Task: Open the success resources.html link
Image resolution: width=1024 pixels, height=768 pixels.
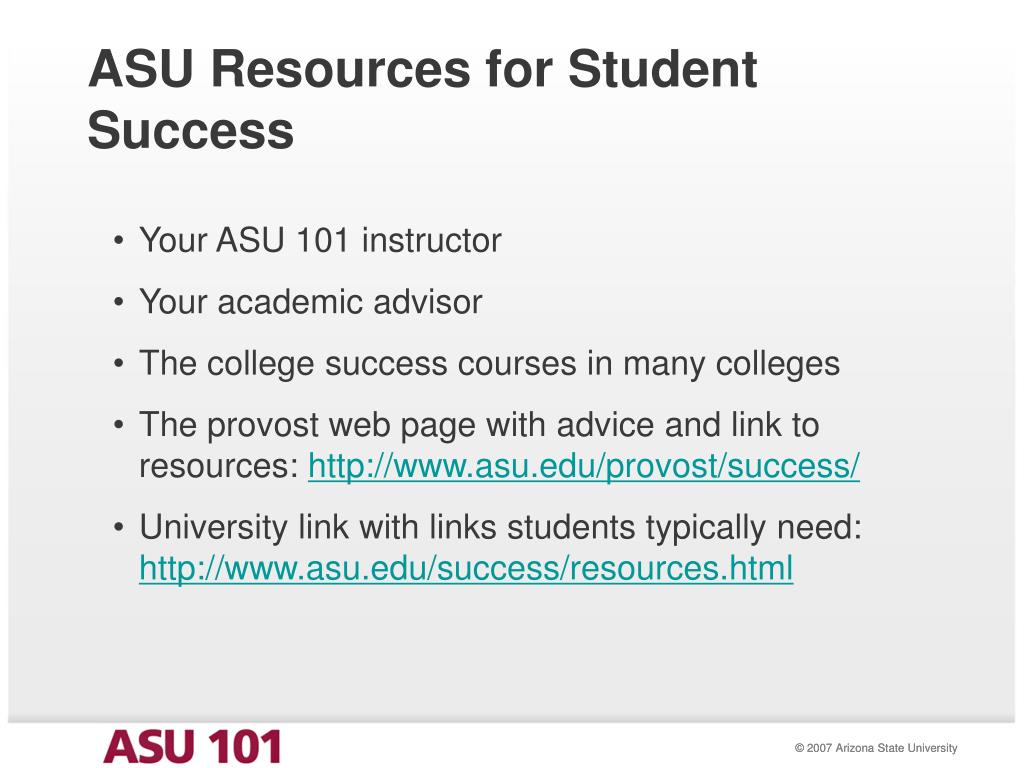Action: pos(466,568)
